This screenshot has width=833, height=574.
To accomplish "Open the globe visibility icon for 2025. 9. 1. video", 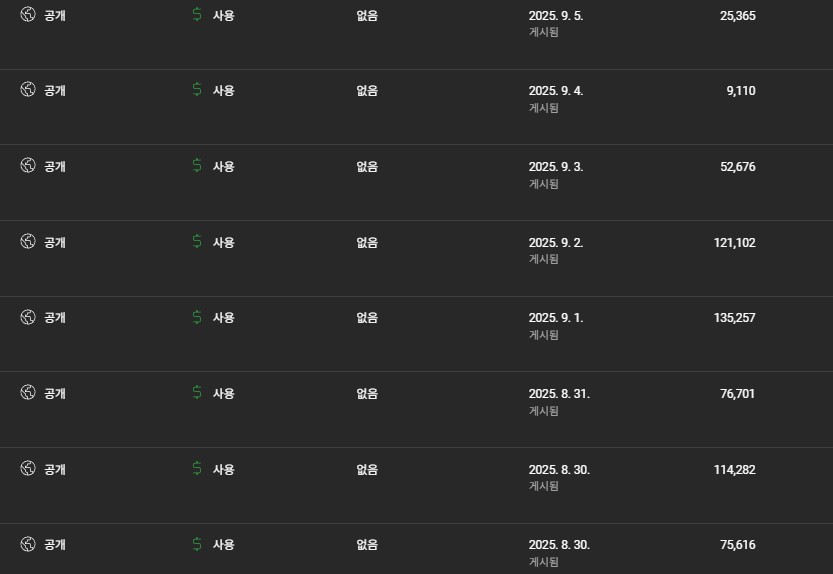I will 28,317.
